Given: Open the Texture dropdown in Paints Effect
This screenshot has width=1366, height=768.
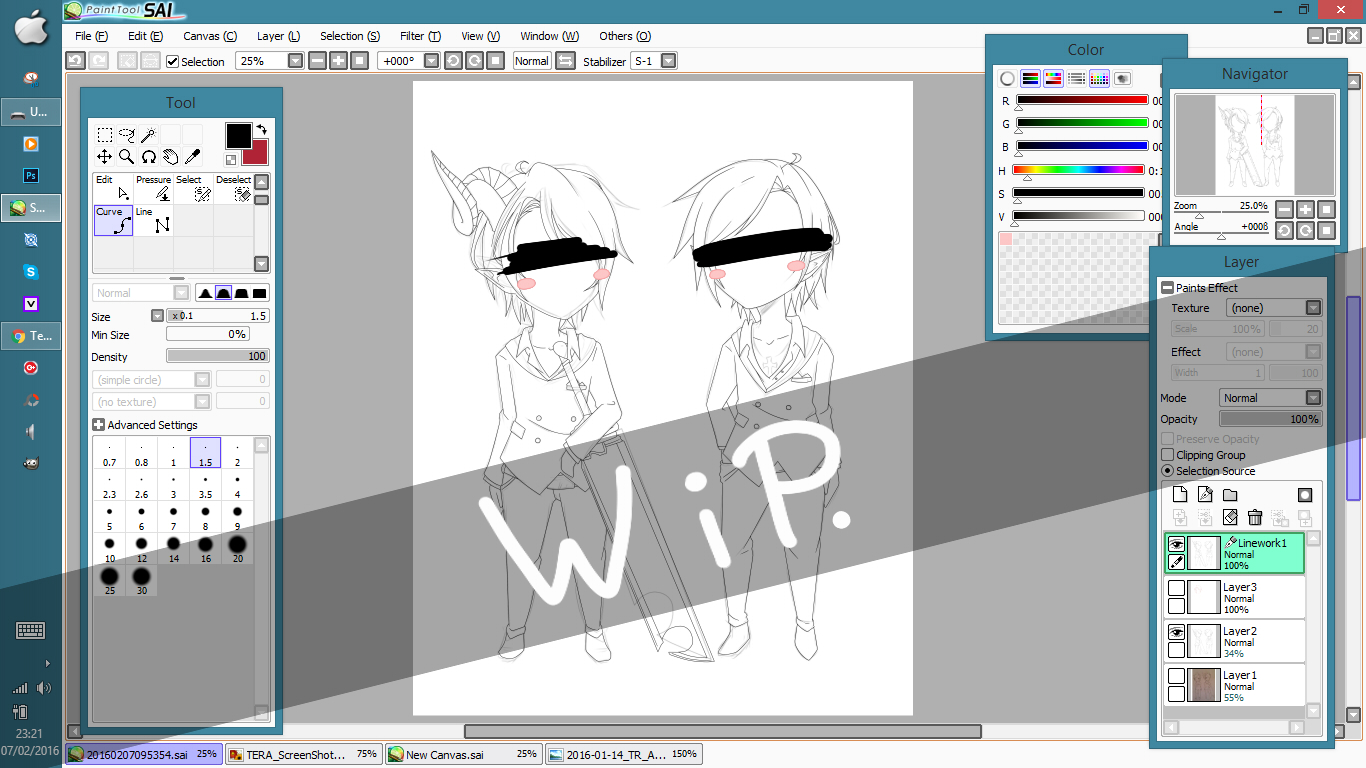Looking at the screenshot, I should pyautogui.click(x=1313, y=308).
